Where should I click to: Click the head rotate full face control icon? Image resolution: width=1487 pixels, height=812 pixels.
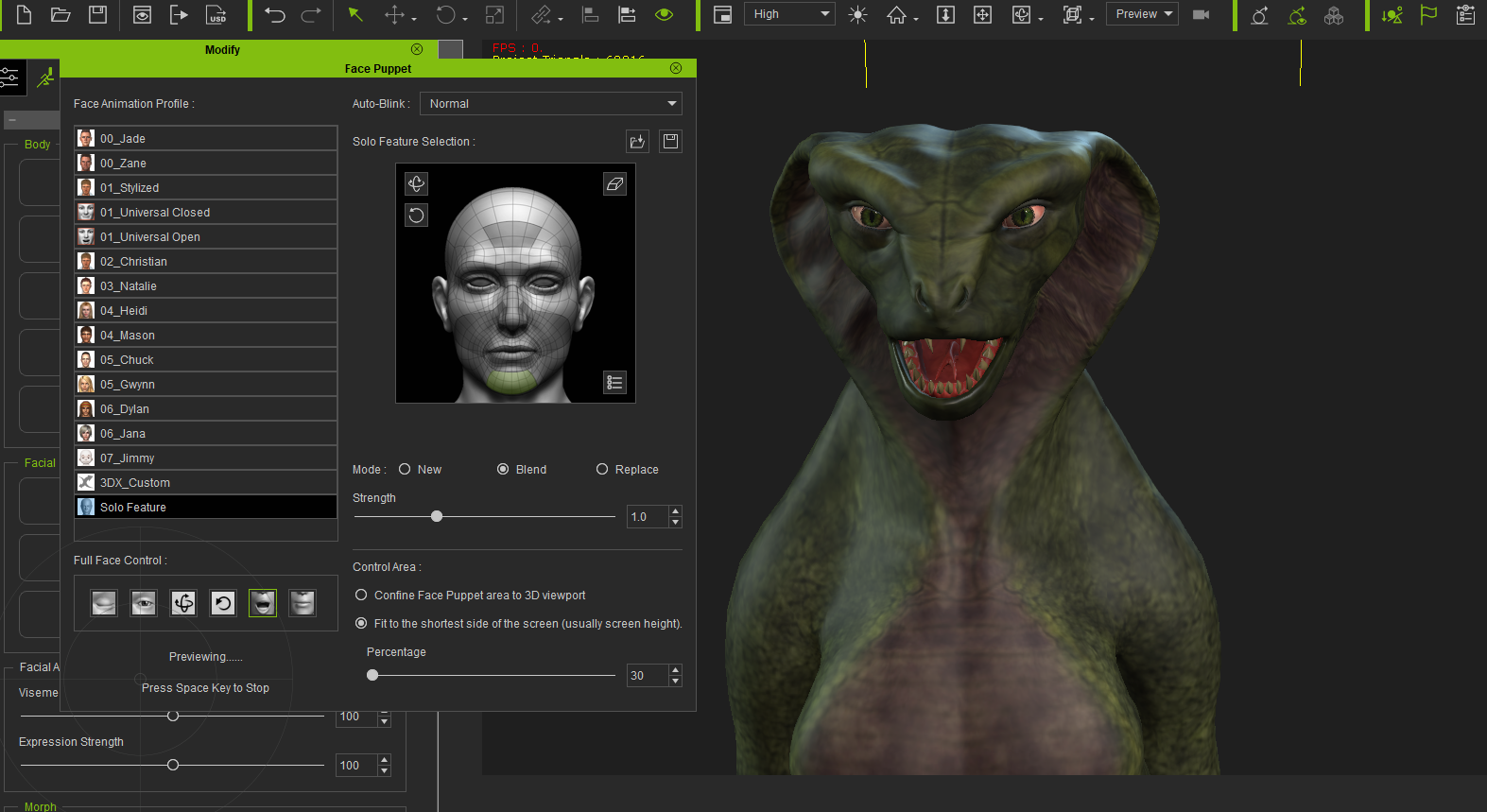pos(183,603)
